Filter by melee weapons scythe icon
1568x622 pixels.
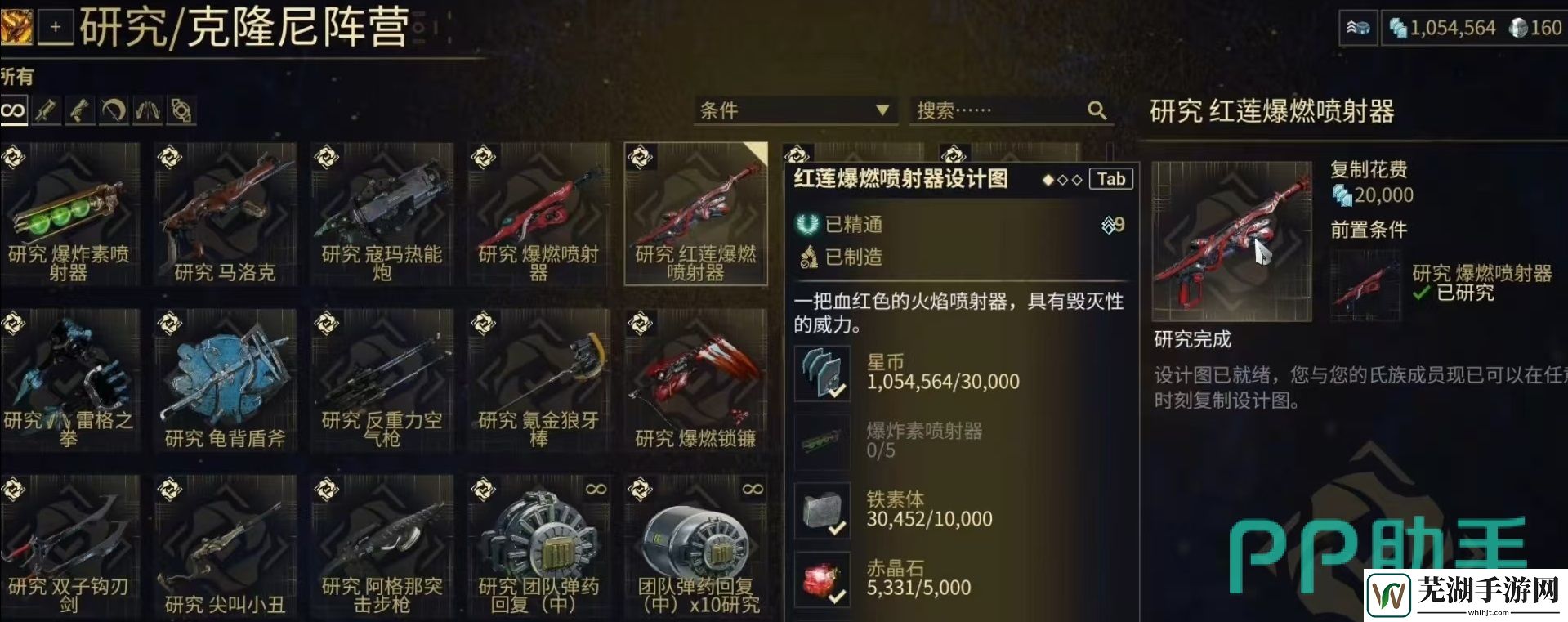[x=114, y=110]
